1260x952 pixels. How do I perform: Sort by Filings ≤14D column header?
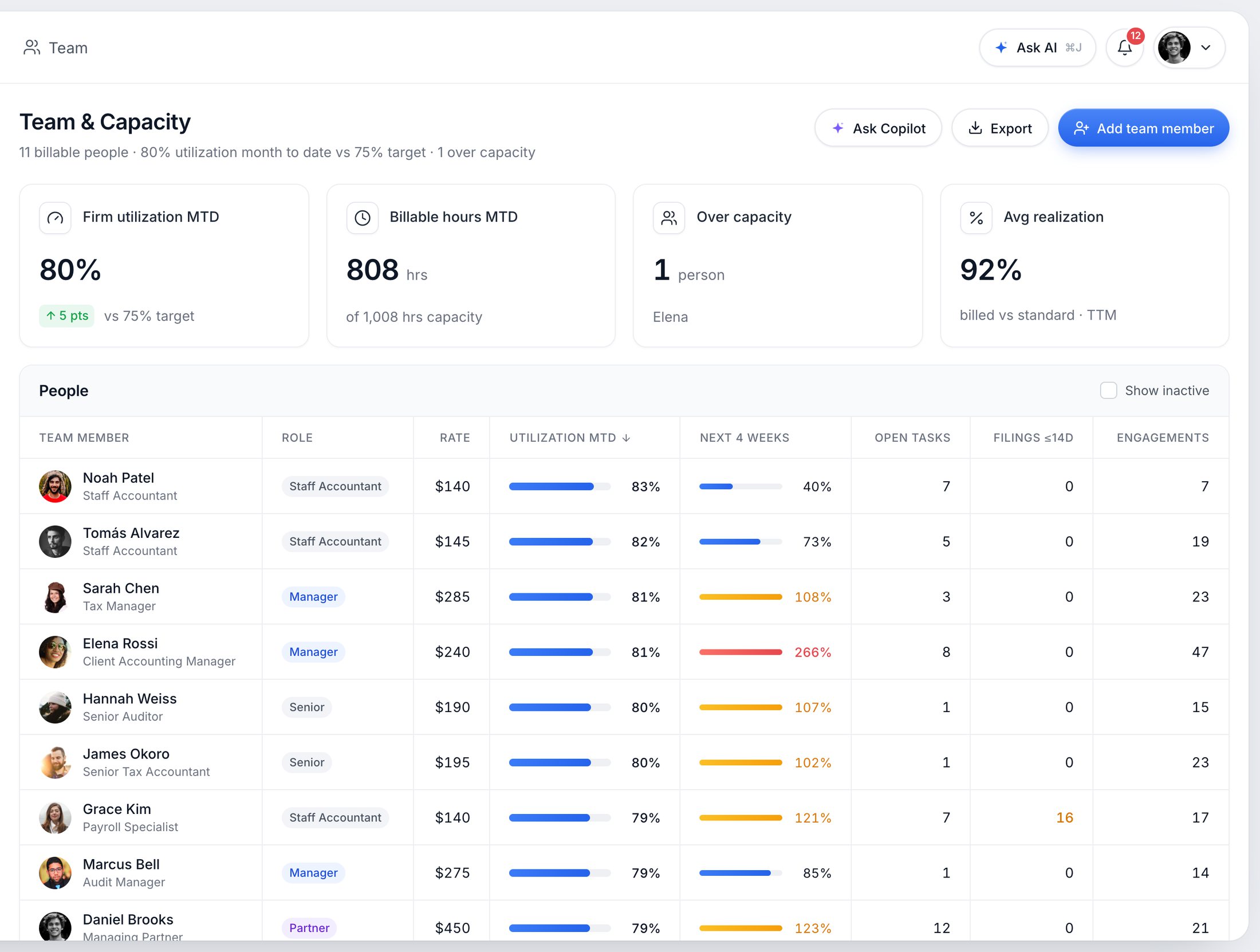[1033, 438]
